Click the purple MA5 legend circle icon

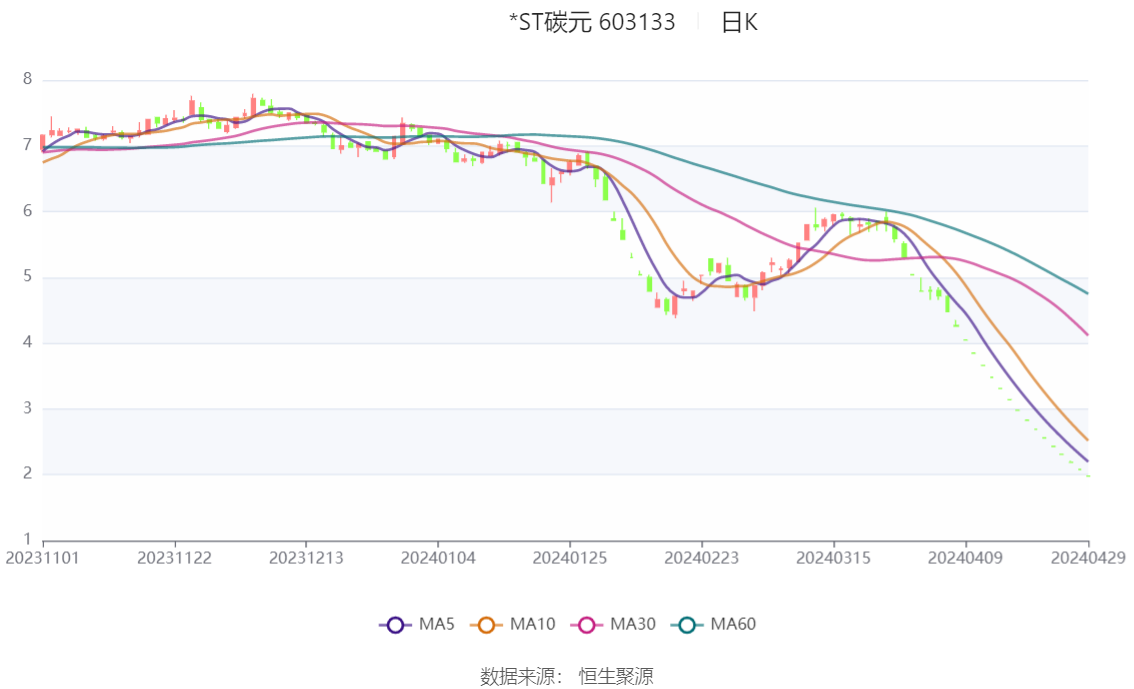tap(395, 625)
